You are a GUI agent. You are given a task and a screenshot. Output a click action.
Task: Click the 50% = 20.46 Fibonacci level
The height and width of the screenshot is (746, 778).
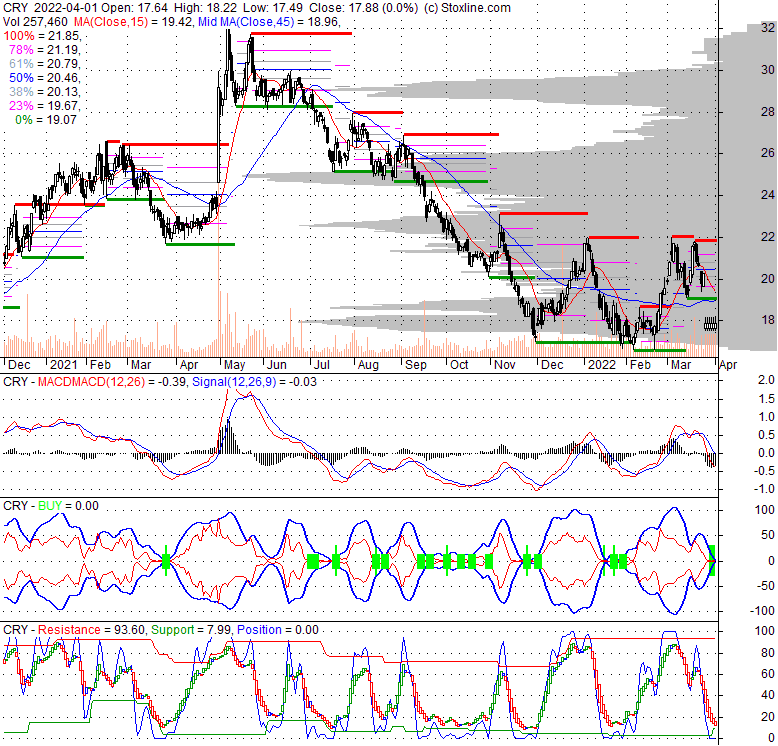45,77
